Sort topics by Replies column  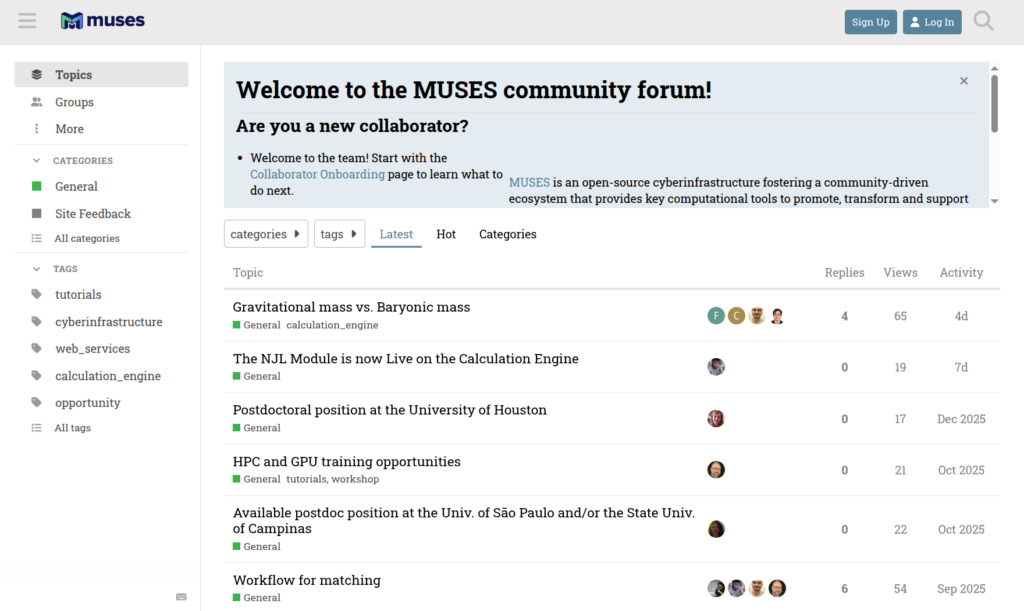click(x=844, y=273)
